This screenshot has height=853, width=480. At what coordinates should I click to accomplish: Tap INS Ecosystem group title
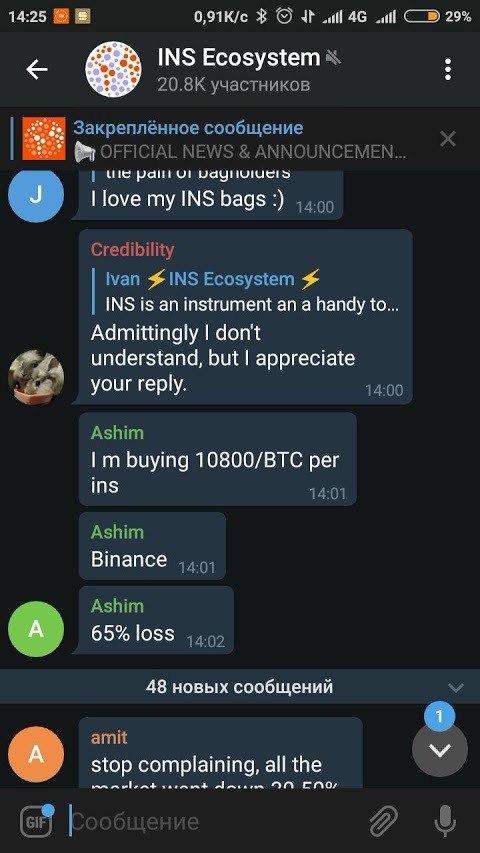tap(239, 58)
